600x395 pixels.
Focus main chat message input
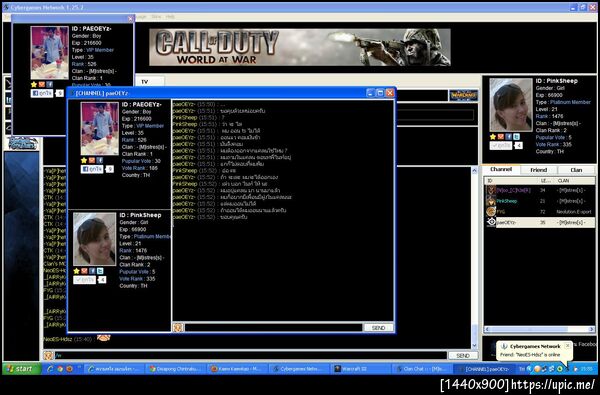click(251, 356)
